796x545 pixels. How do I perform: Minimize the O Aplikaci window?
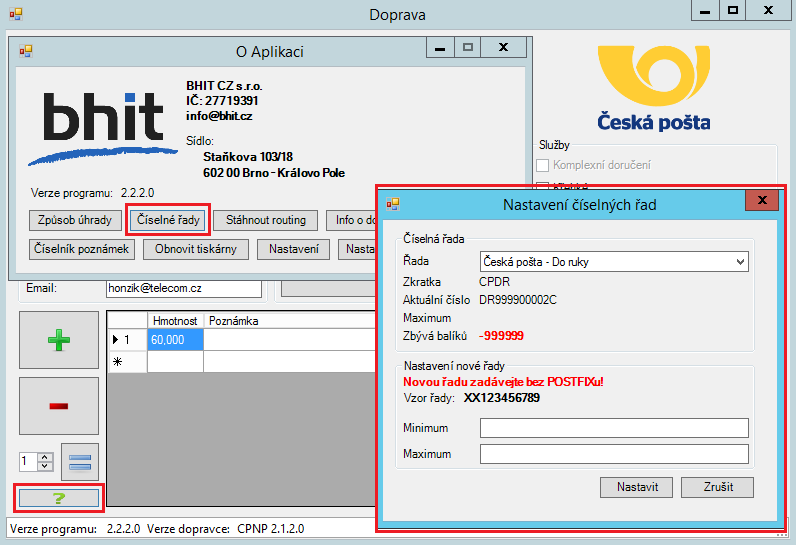pos(440,47)
